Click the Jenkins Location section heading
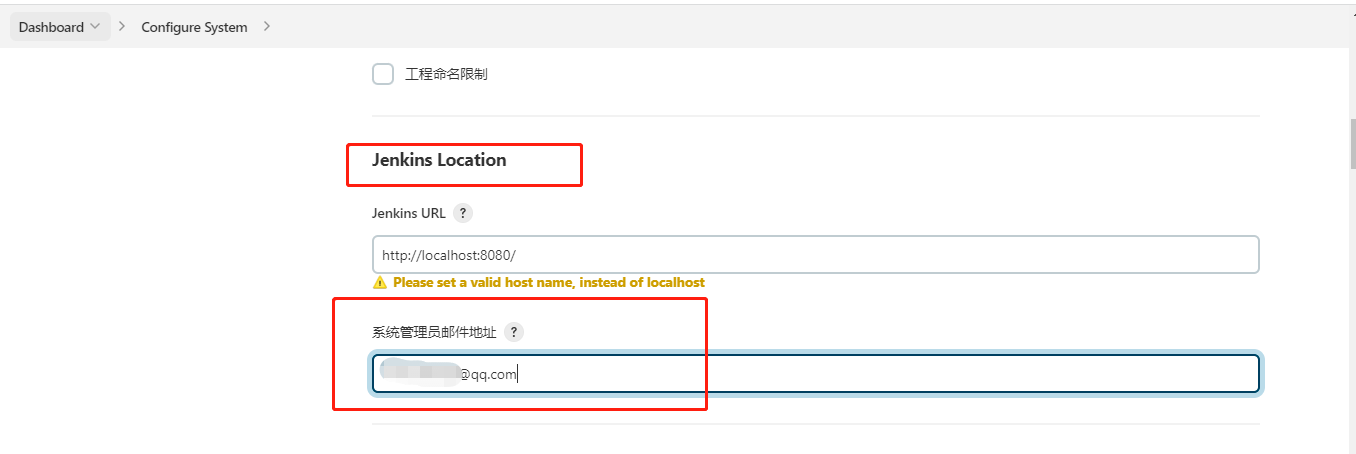The height and width of the screenshot is (454, 1356). pyautogui.click(x=439, y=160)
